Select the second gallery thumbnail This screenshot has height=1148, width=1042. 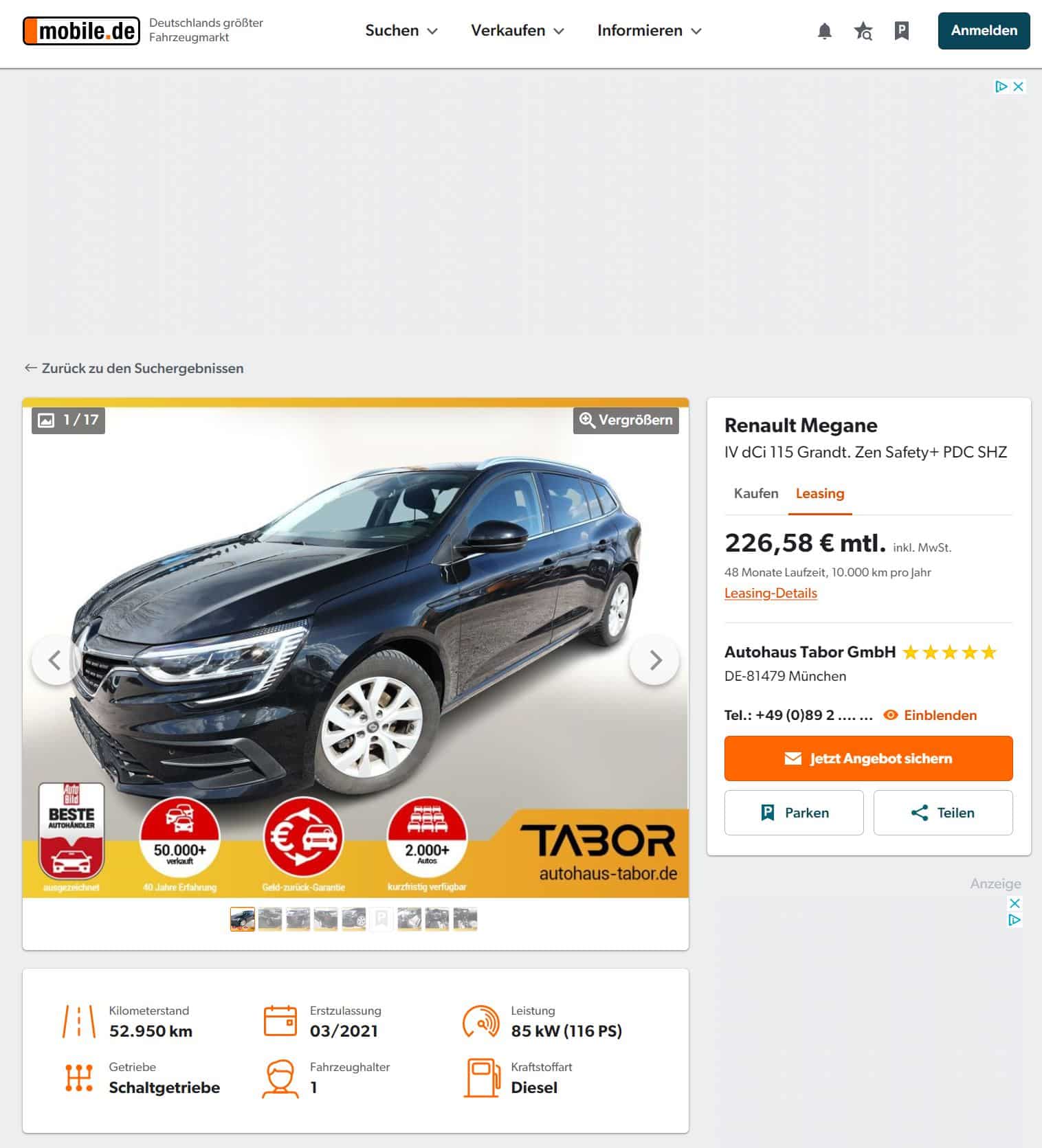click(270, 919)
